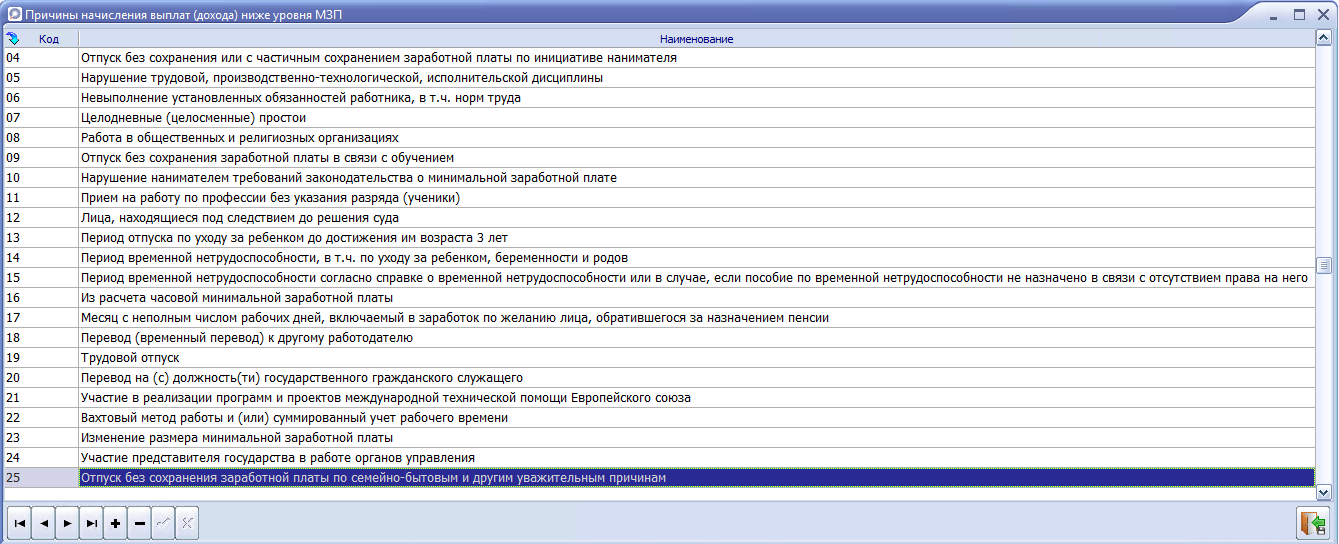Image resolution: width=1339 pixels, height=544 pixels.
Task: Maximize the window
Action: pos(1299,15)
